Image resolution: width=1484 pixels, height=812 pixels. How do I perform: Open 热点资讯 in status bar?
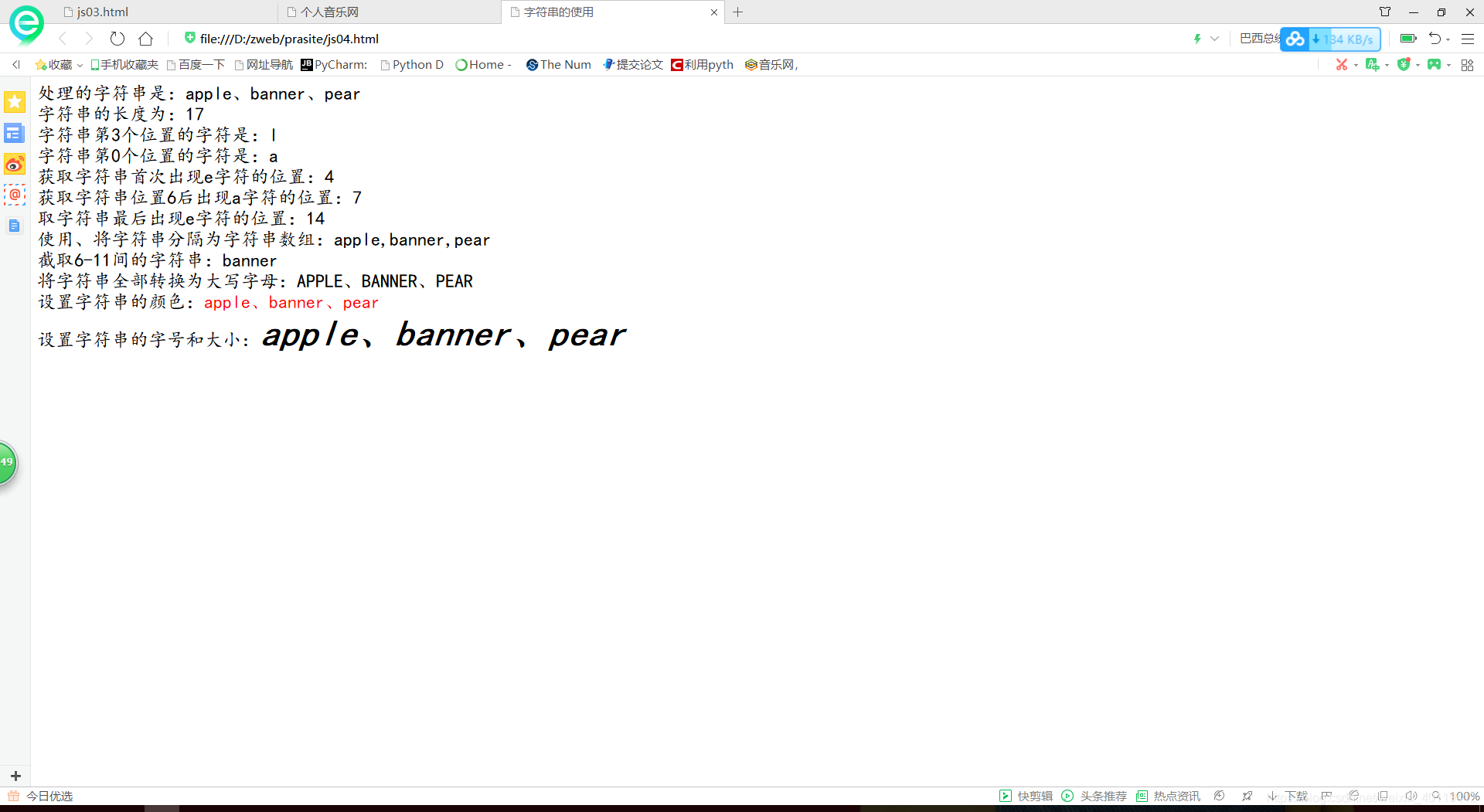pos(1169,796)
